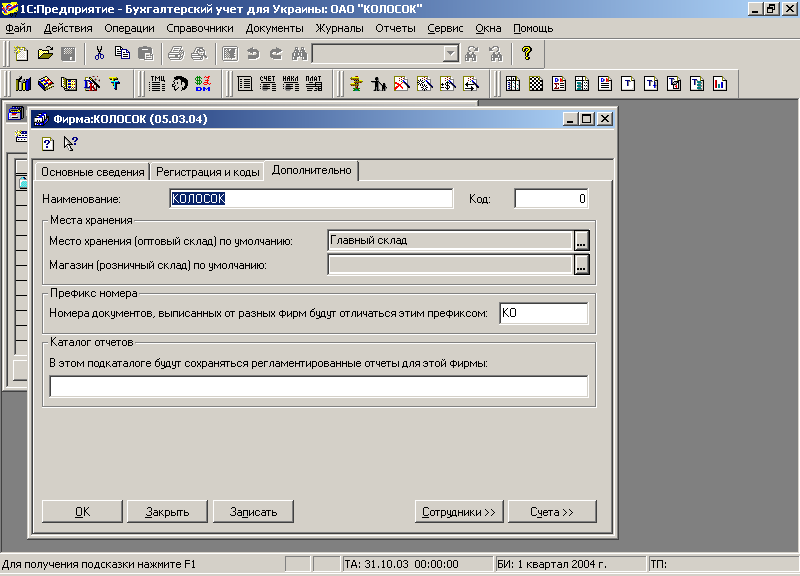Open the Сервис menu

tap(445, 29)
